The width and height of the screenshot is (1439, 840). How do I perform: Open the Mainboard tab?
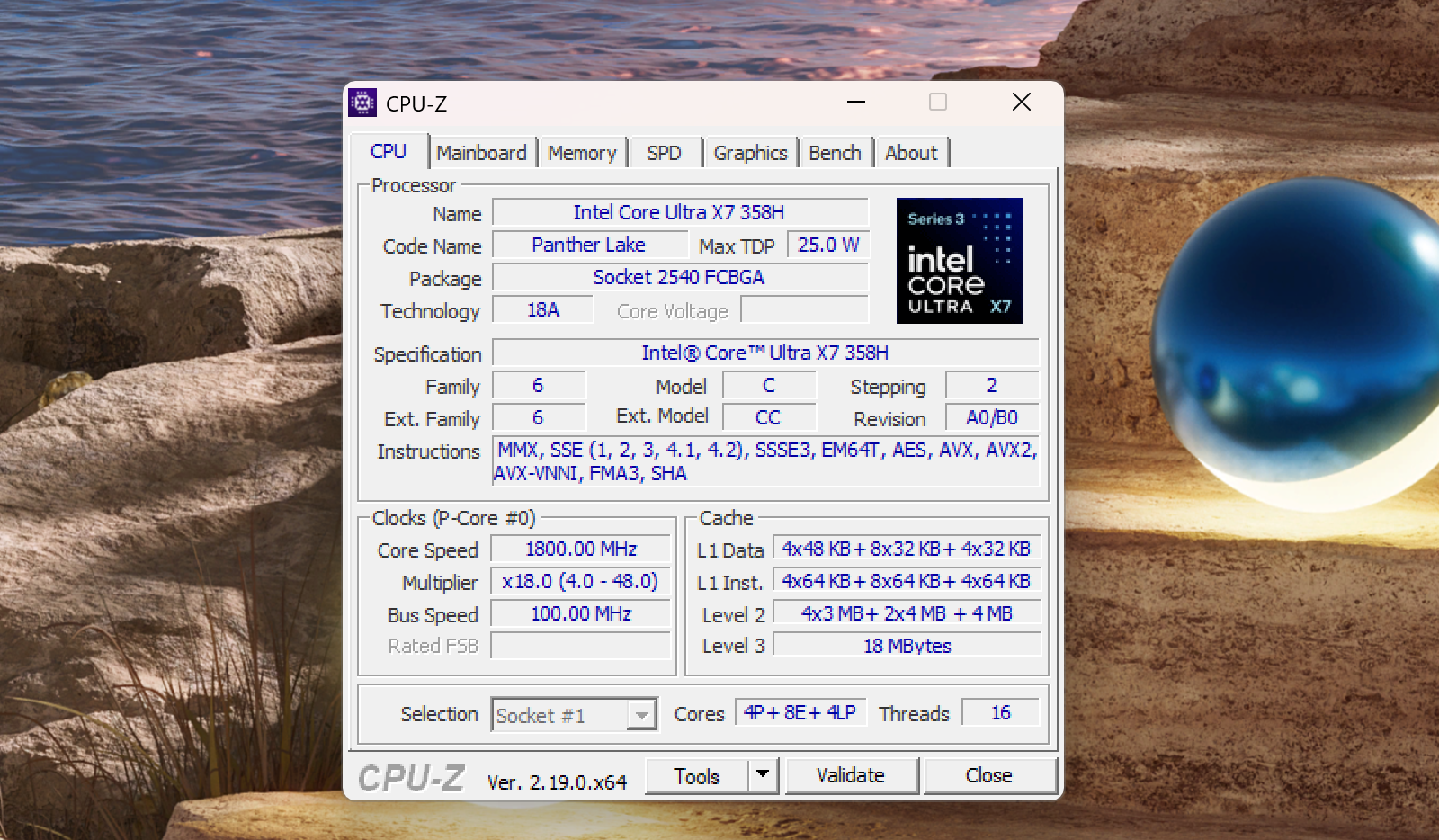(x=482, y=153)
